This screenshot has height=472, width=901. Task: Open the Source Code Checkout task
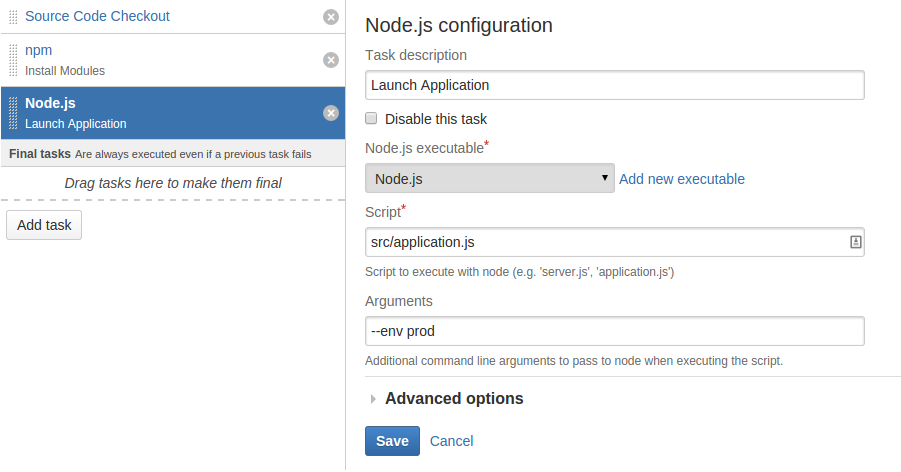click(97, 16)
